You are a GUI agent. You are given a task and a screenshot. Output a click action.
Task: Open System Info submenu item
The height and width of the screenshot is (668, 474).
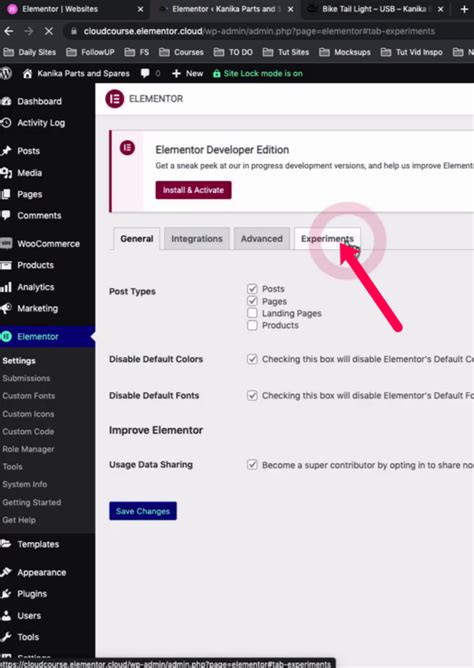[25, 484]
